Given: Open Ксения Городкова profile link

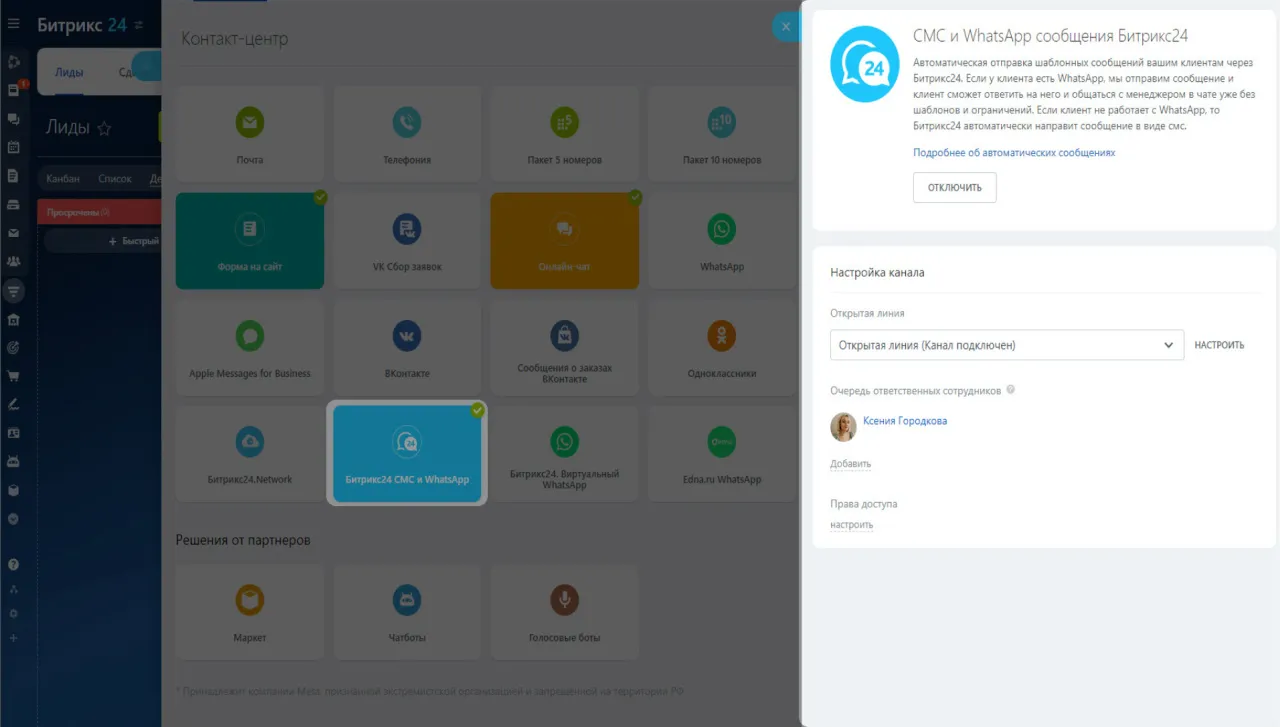Looking at the screenshot, I should pos(905,421).
